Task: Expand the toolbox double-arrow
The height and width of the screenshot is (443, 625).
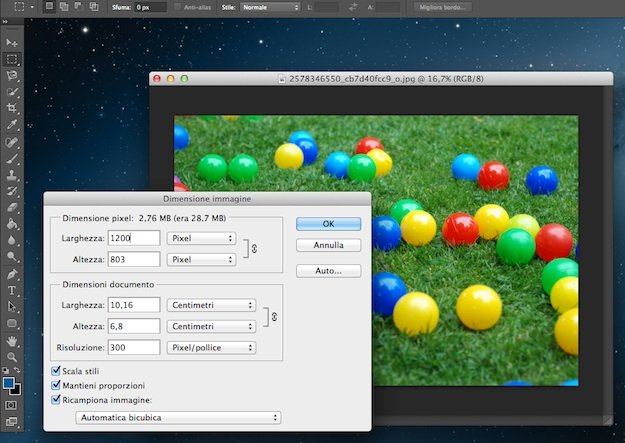Action: click(5, 22)
